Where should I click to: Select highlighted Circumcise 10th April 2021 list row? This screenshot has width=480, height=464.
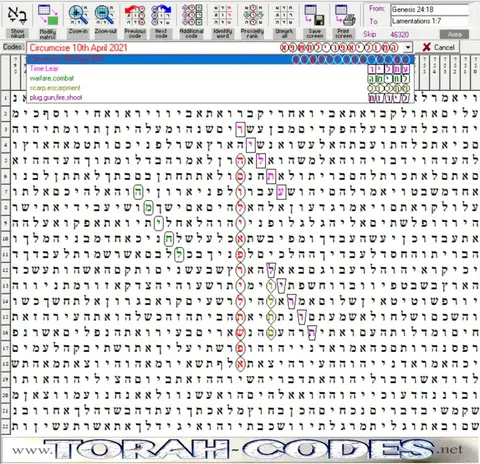(x=220, y=59)
